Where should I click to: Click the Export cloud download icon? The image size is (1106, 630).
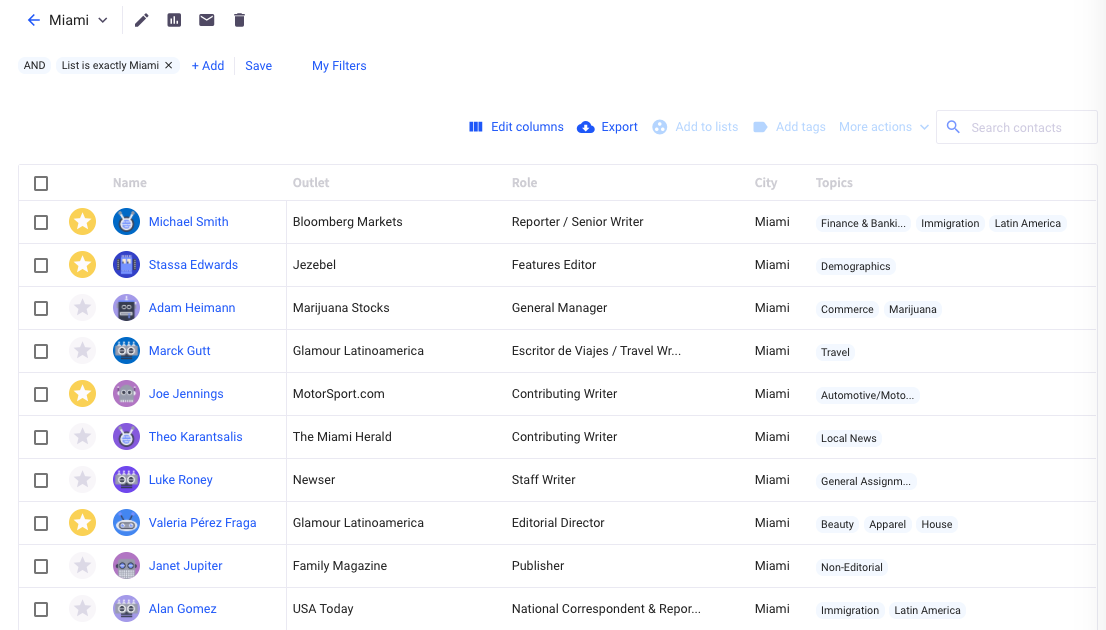coord(586,127)
